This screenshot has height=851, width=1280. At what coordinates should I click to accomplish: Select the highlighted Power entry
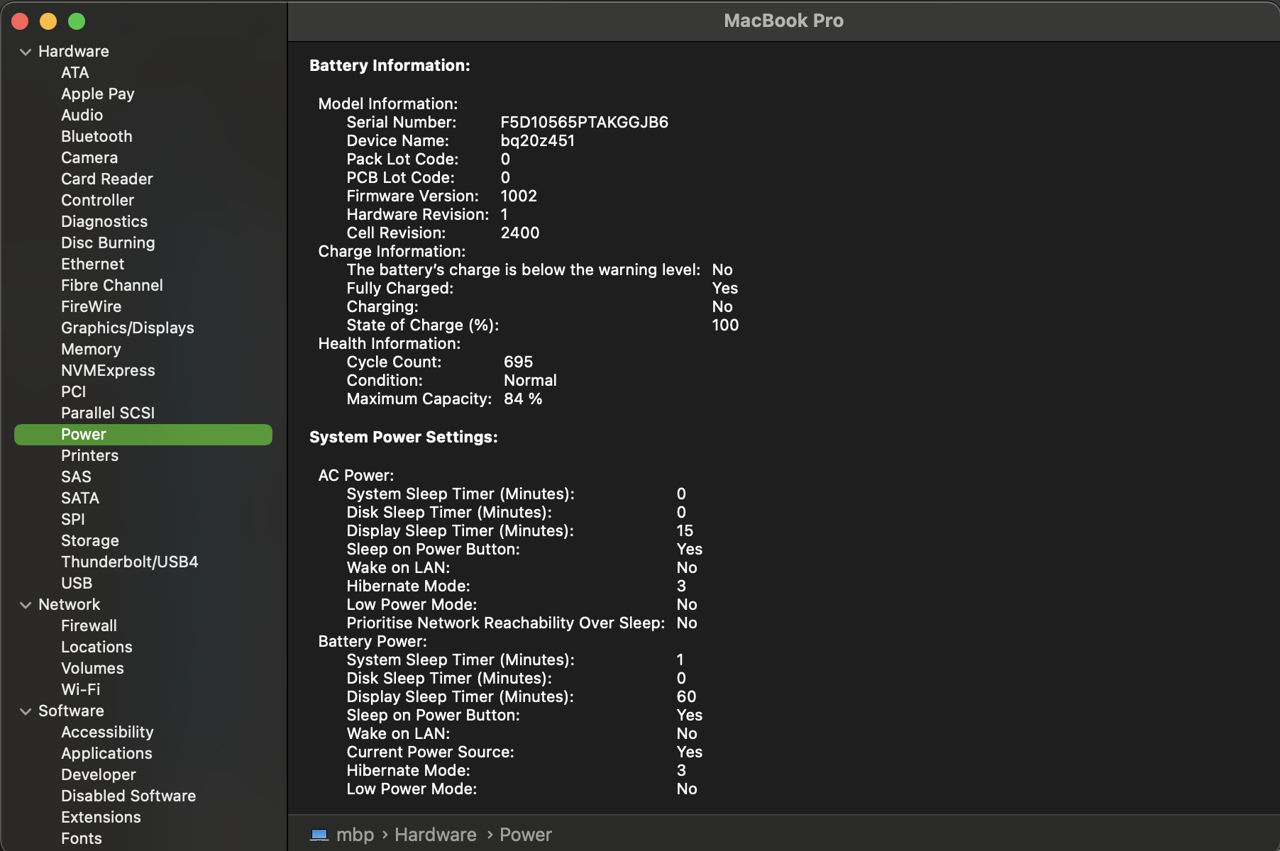[x=143, y=434]
